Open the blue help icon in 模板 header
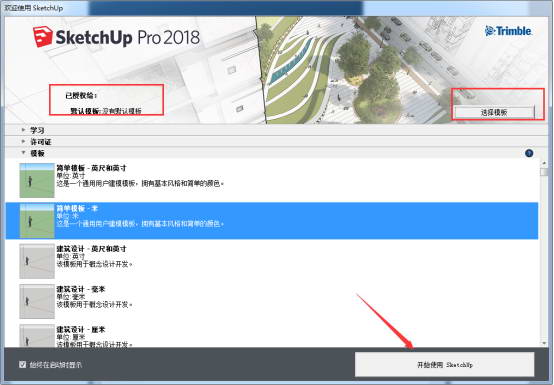Screen dimensions: 554x385 529,153
